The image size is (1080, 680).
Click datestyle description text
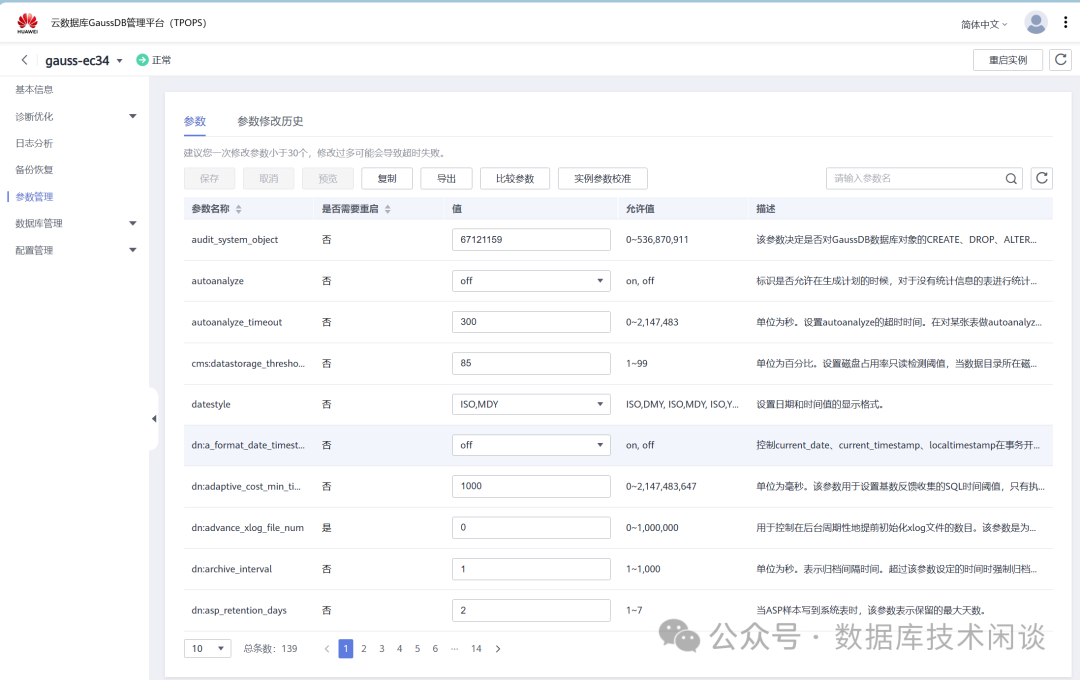coord(820,404)
